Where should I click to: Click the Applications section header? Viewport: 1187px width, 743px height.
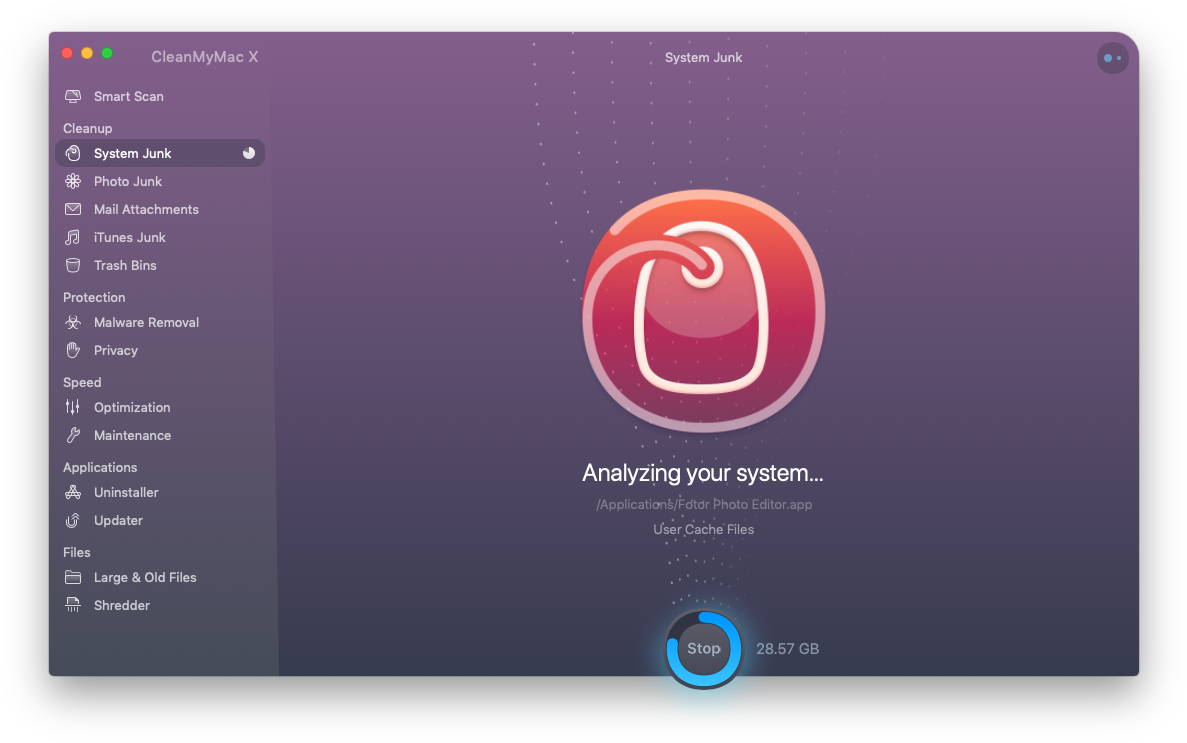(x=100, y=467)
